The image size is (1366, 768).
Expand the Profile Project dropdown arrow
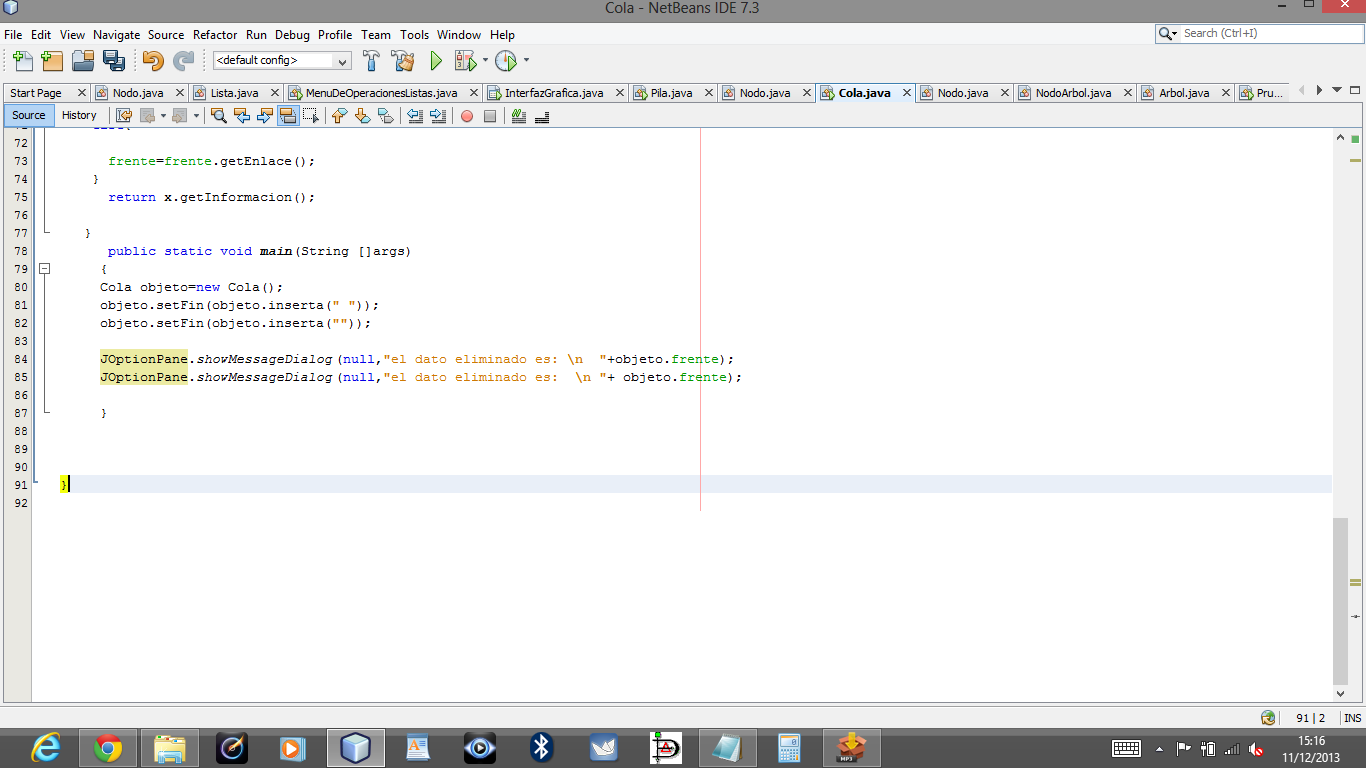pyautogui.click(x=526, y=60)
